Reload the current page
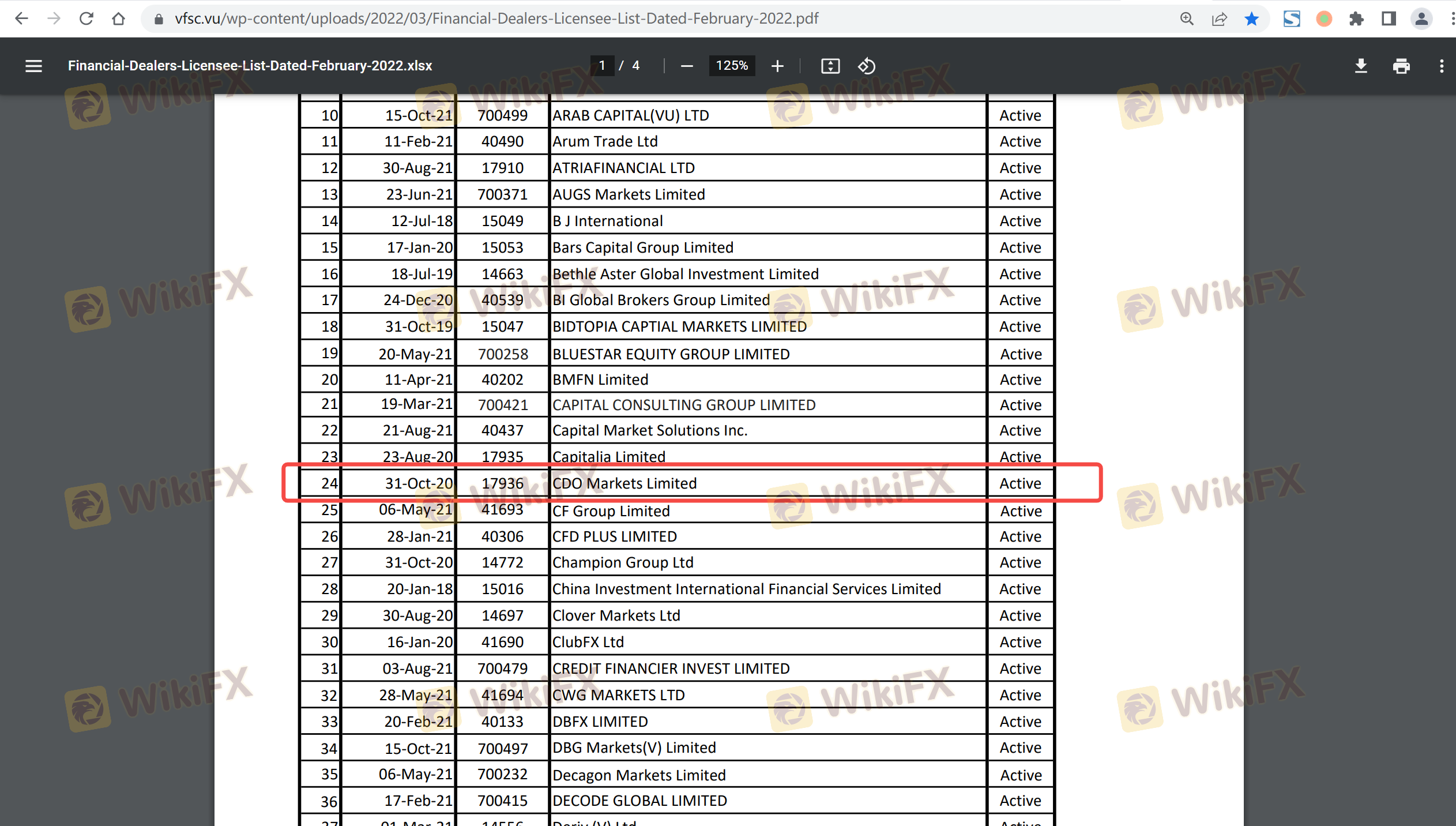The height and width of the screenshot is (826, 1456). point(86,19)
